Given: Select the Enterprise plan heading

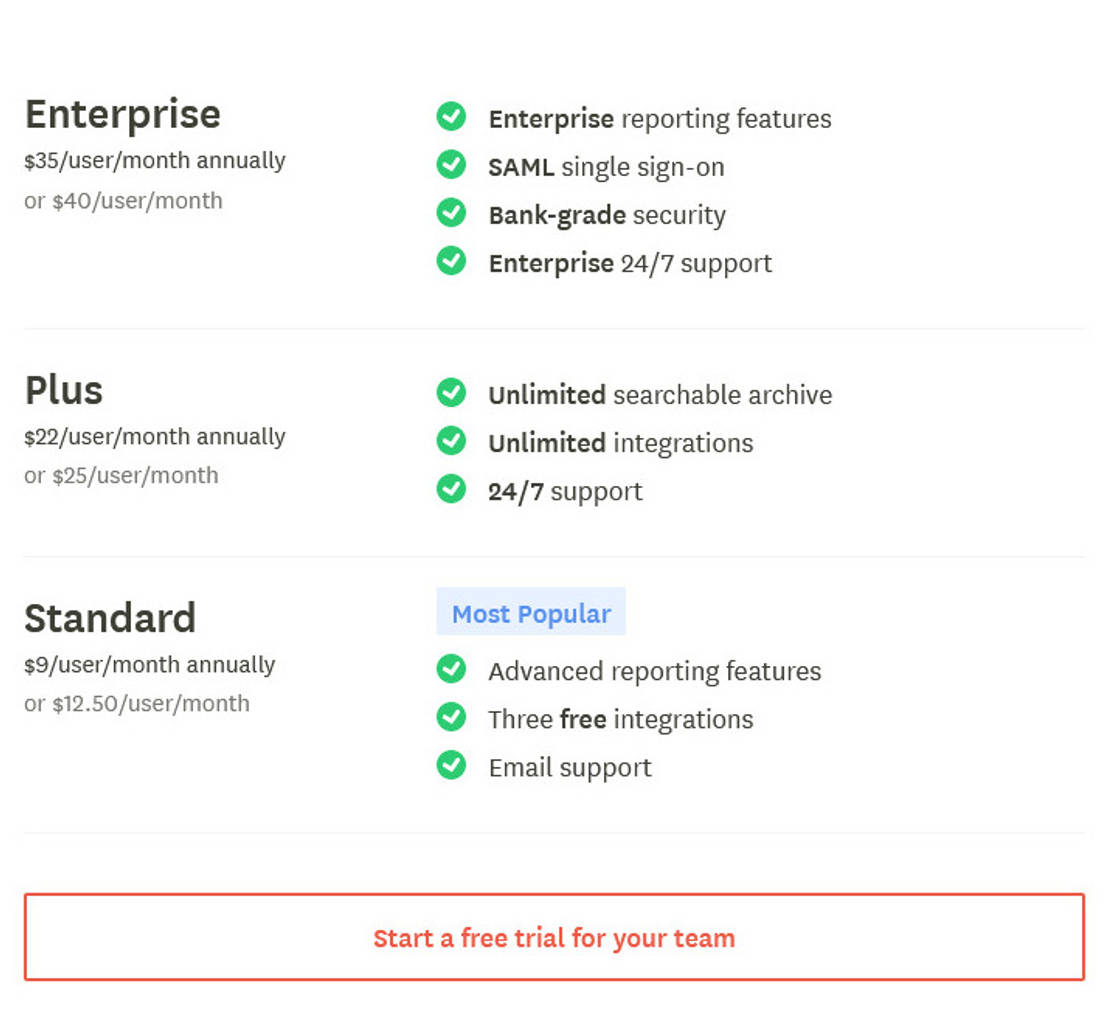Looking at the screenshot, I should point(122,114).
